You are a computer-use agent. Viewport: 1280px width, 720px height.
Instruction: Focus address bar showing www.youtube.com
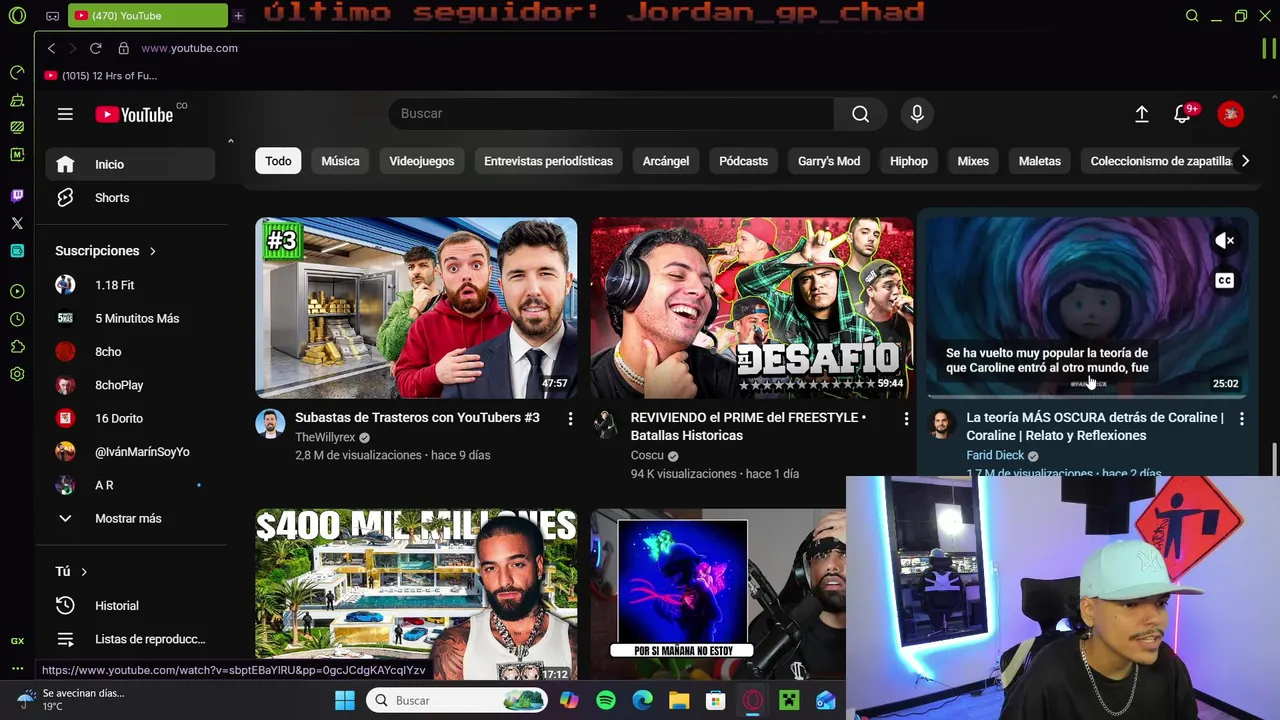(189, 48)
